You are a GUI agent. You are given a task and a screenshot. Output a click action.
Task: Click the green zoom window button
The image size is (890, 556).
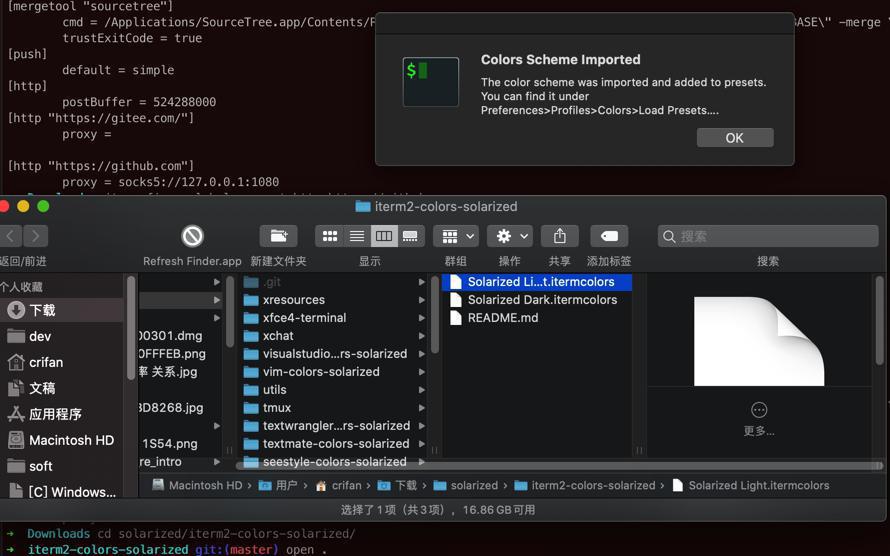tap(43, 207)
